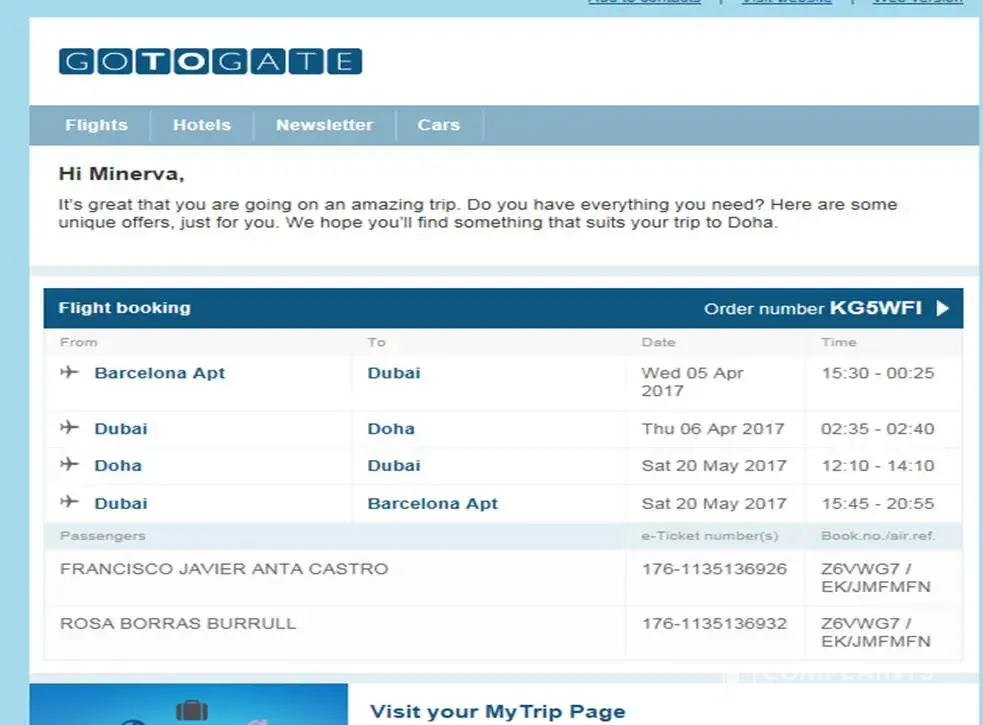This screenshot has width=983, height=725.
Task: Expand order details with the white arrow
Action: pos(942,308)
